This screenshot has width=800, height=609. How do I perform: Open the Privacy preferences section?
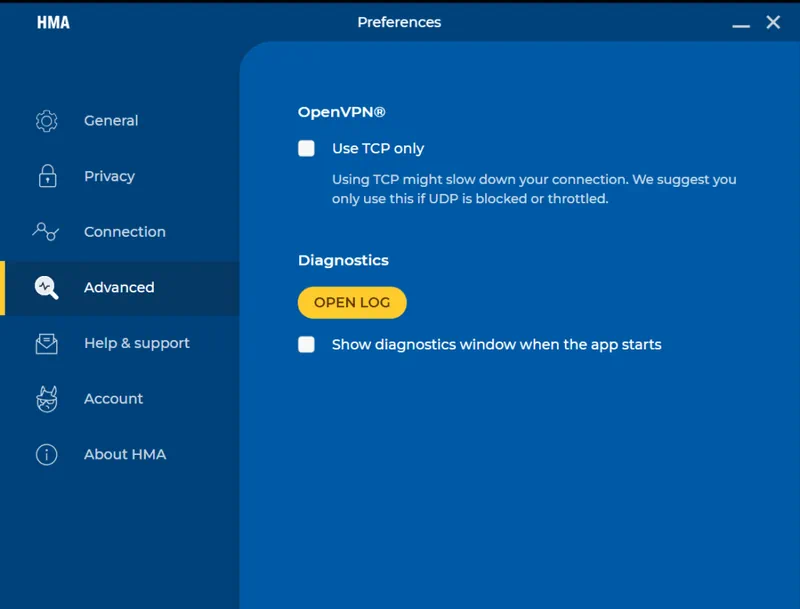tap(109, 176)
